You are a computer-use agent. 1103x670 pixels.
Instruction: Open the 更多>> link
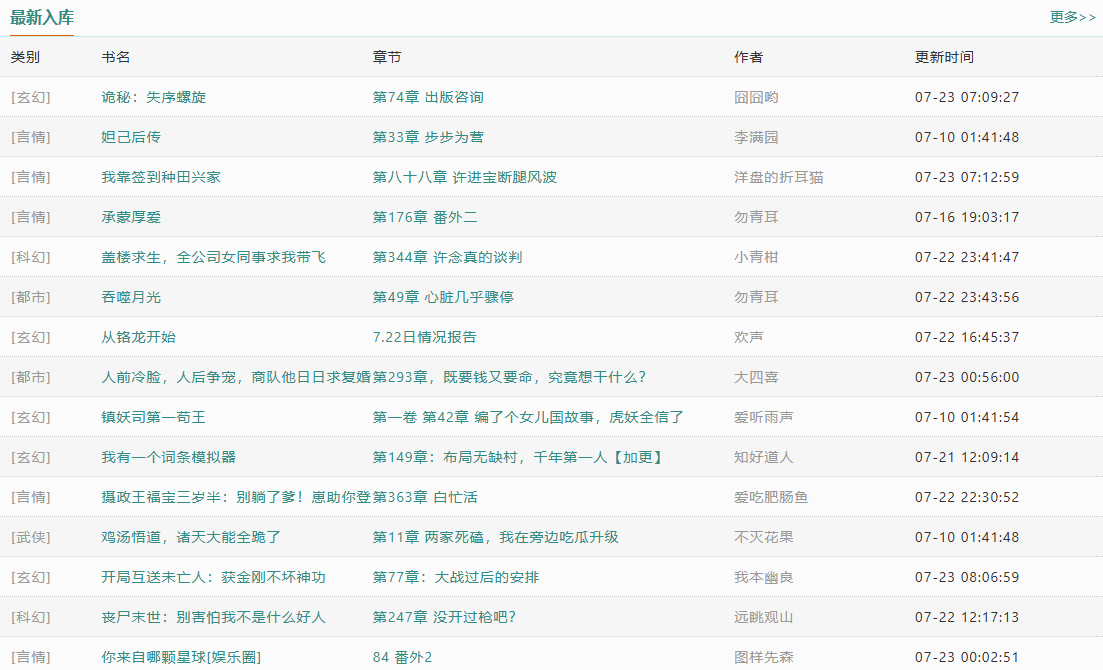(x=1072, y=17)
